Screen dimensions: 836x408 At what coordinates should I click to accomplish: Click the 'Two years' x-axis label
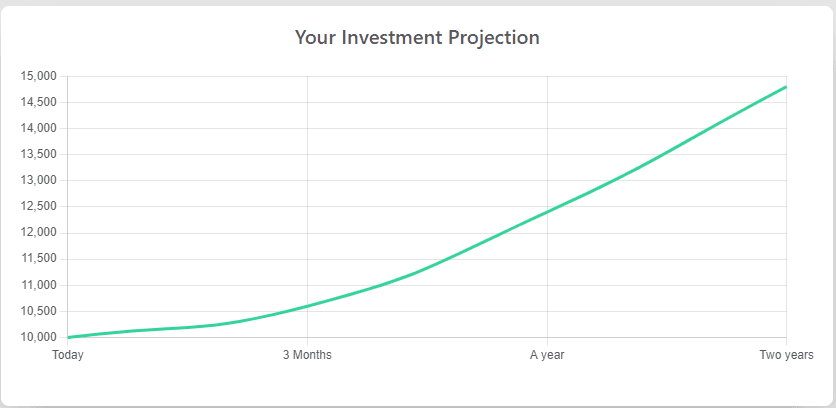point(786,355)
